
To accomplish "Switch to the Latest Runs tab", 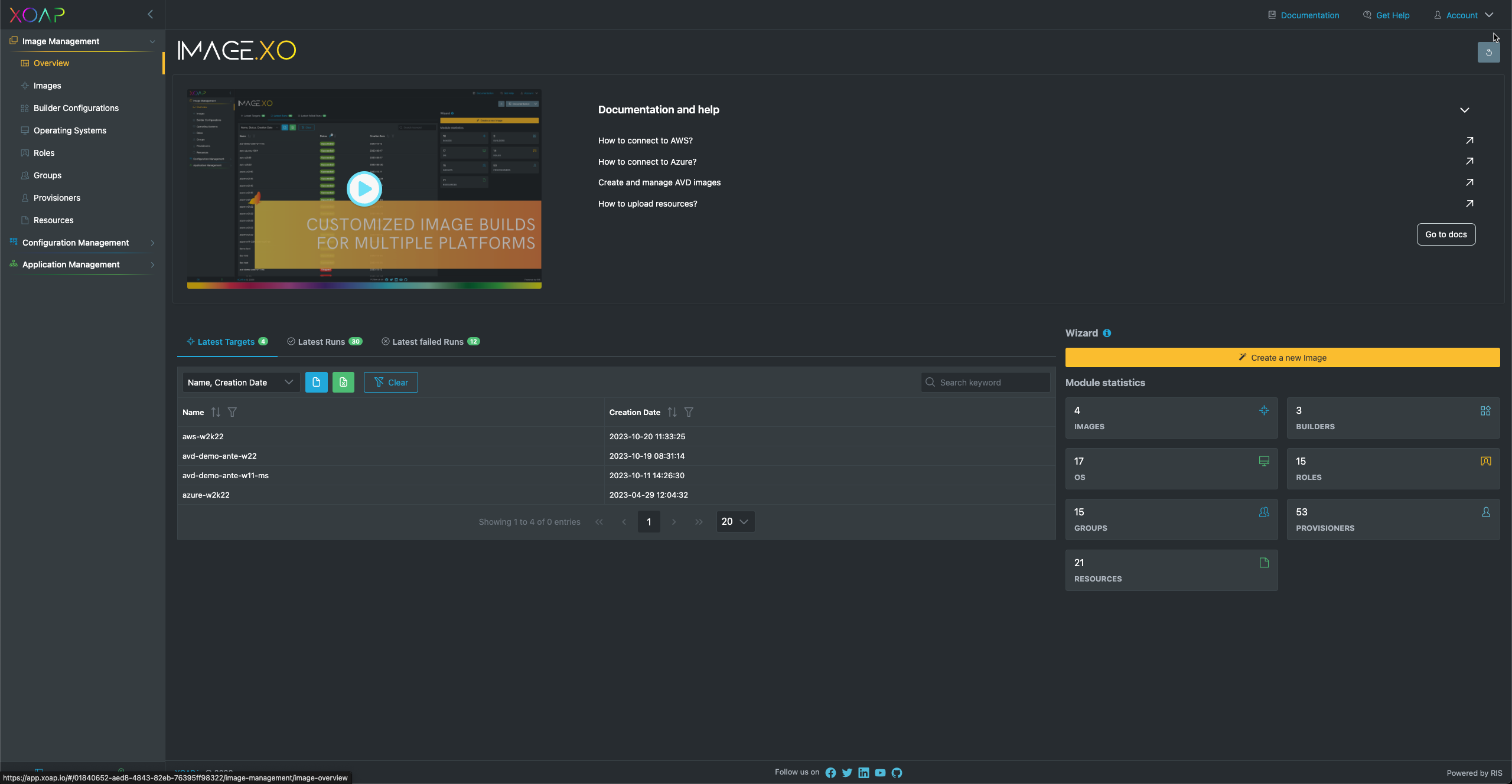I will click(324, 342).
